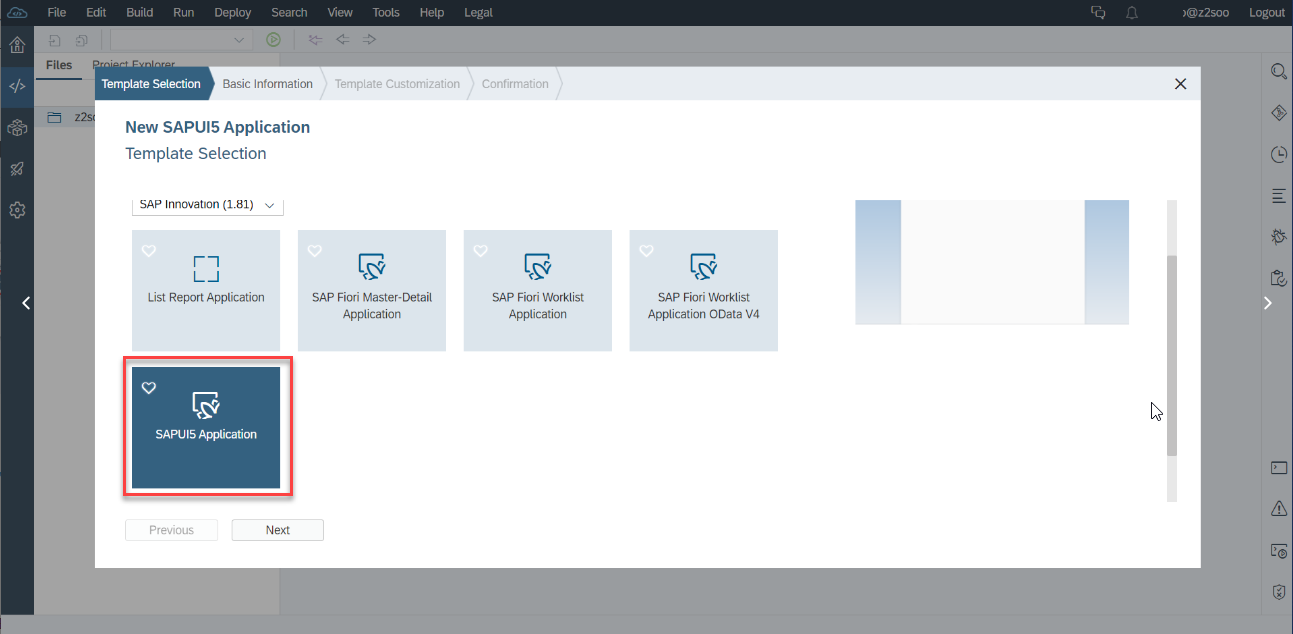The height and width of the screenshot is (634, 1293).
Task: Open the SAP Innovation (1.81) version dropdown
Action: tap(208, 205)
